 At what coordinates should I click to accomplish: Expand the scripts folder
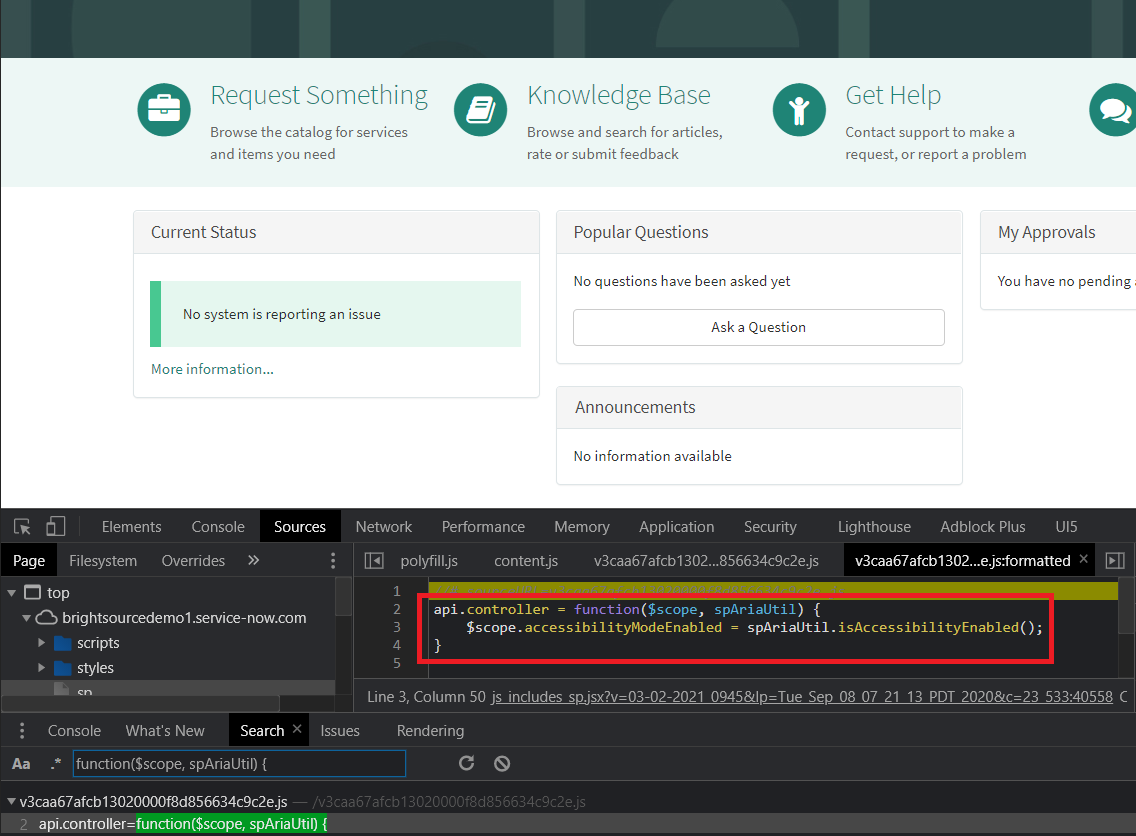[x=43, y=643]
